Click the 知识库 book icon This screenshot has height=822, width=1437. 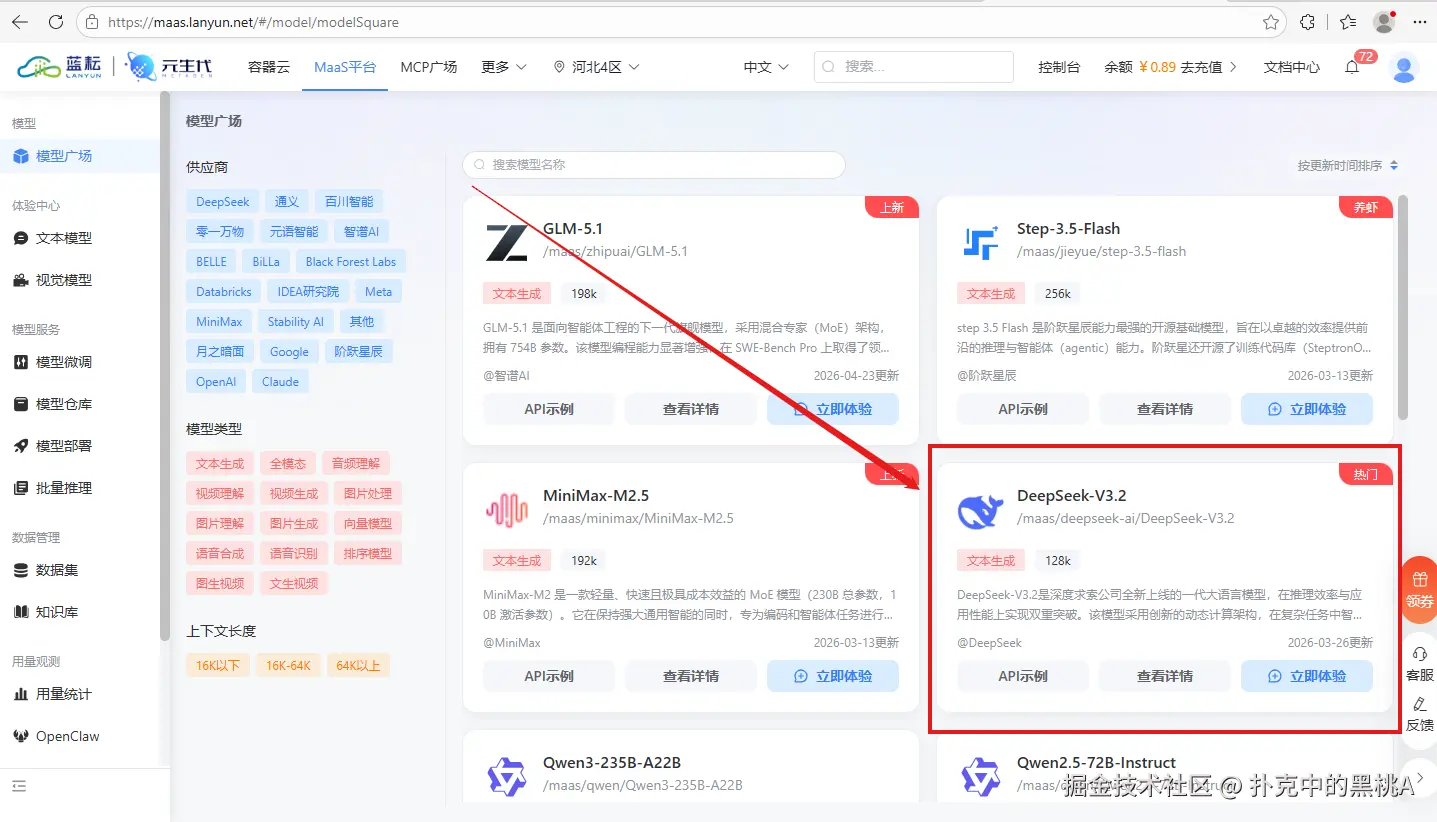pos(20,612)
